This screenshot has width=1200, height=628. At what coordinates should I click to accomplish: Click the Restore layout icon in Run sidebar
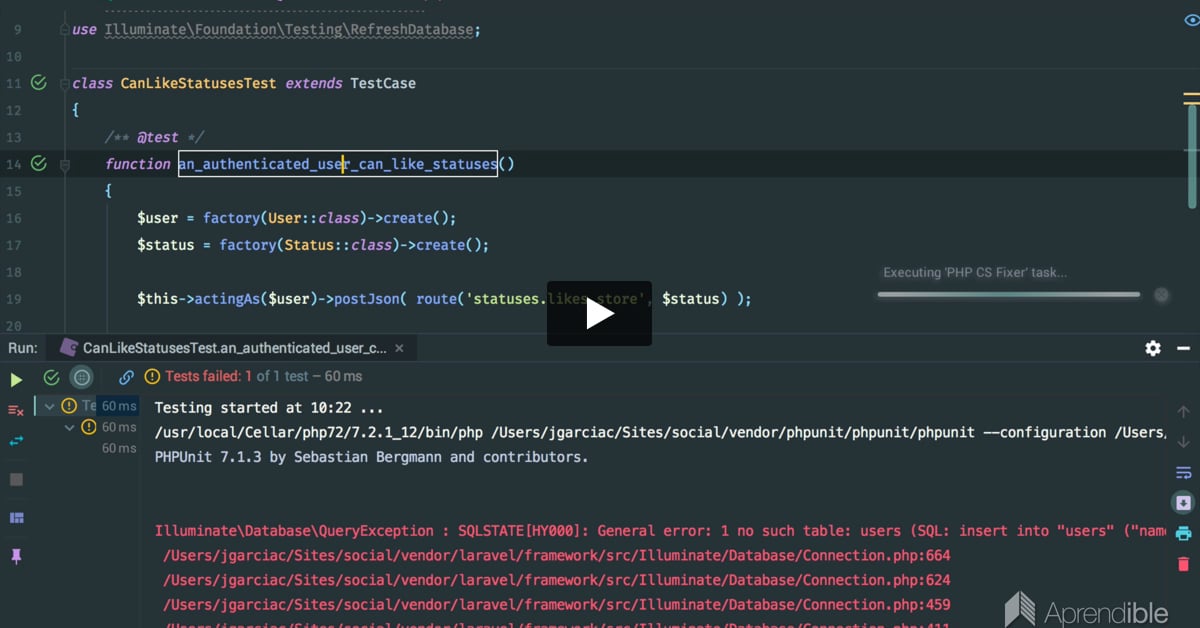coord(16,518)
